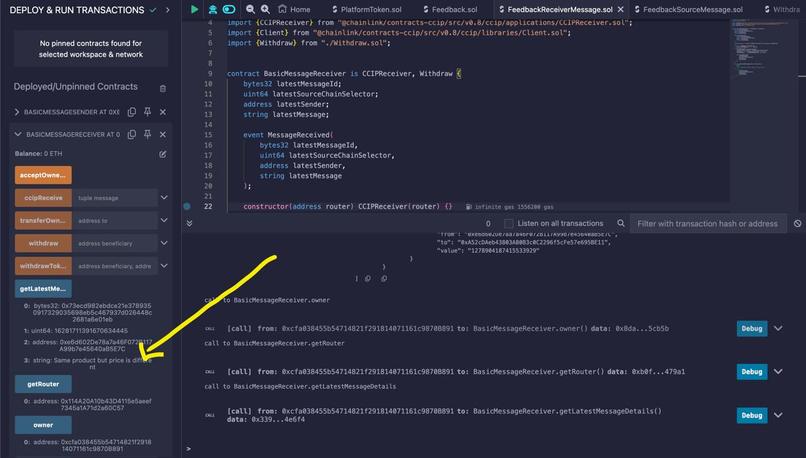This screenshot has width=806, height=458.
Task: Switch to the Feedback.sol tab
Action: [x=450, y=9]
